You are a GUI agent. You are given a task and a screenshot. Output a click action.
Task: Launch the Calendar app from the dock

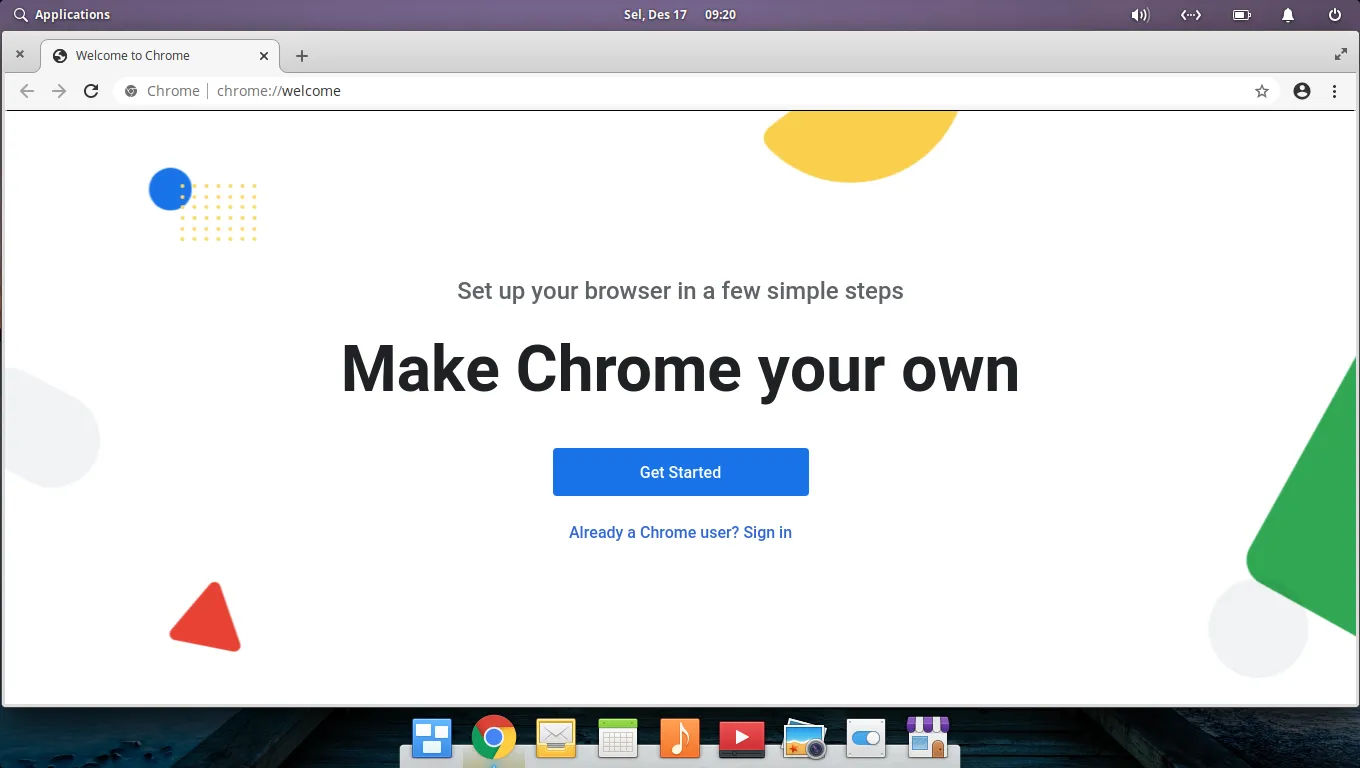[x=618, y=739]
